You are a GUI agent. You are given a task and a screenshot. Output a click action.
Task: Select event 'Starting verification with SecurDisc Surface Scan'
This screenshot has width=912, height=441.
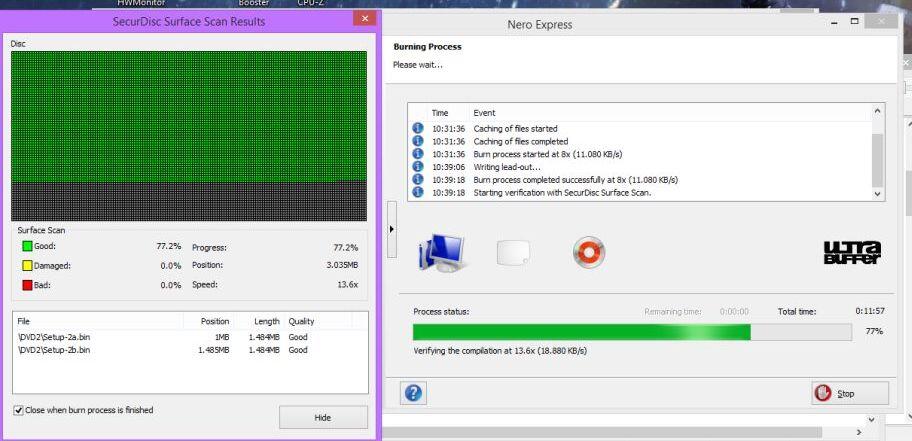pyautogui.click(x=640, y=192)
